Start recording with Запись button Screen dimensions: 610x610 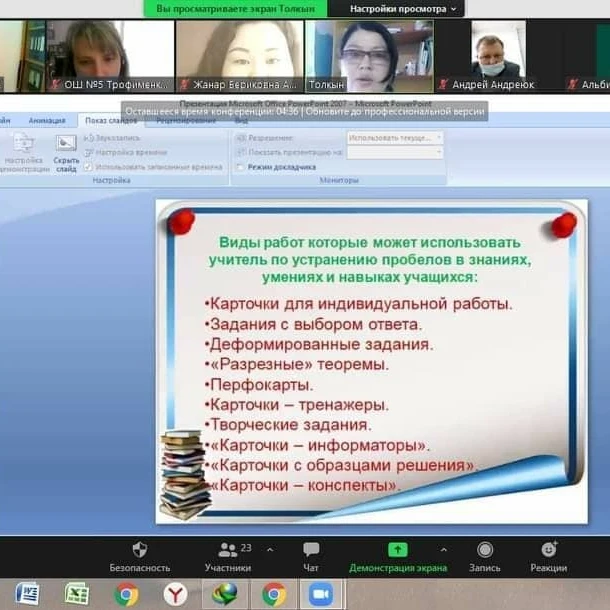click(485, 557)
